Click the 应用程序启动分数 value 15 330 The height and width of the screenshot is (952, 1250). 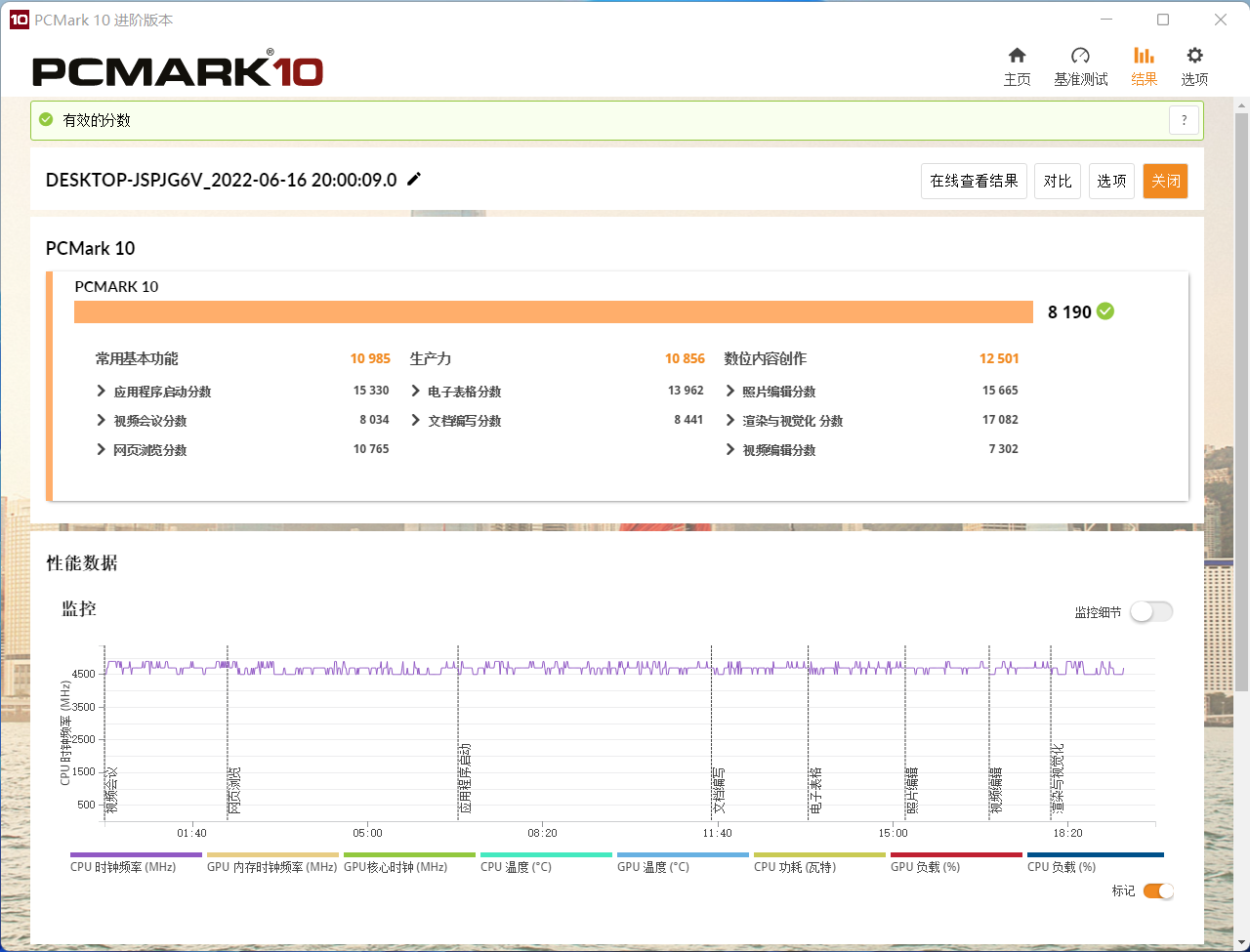click(x=371, y=391)
